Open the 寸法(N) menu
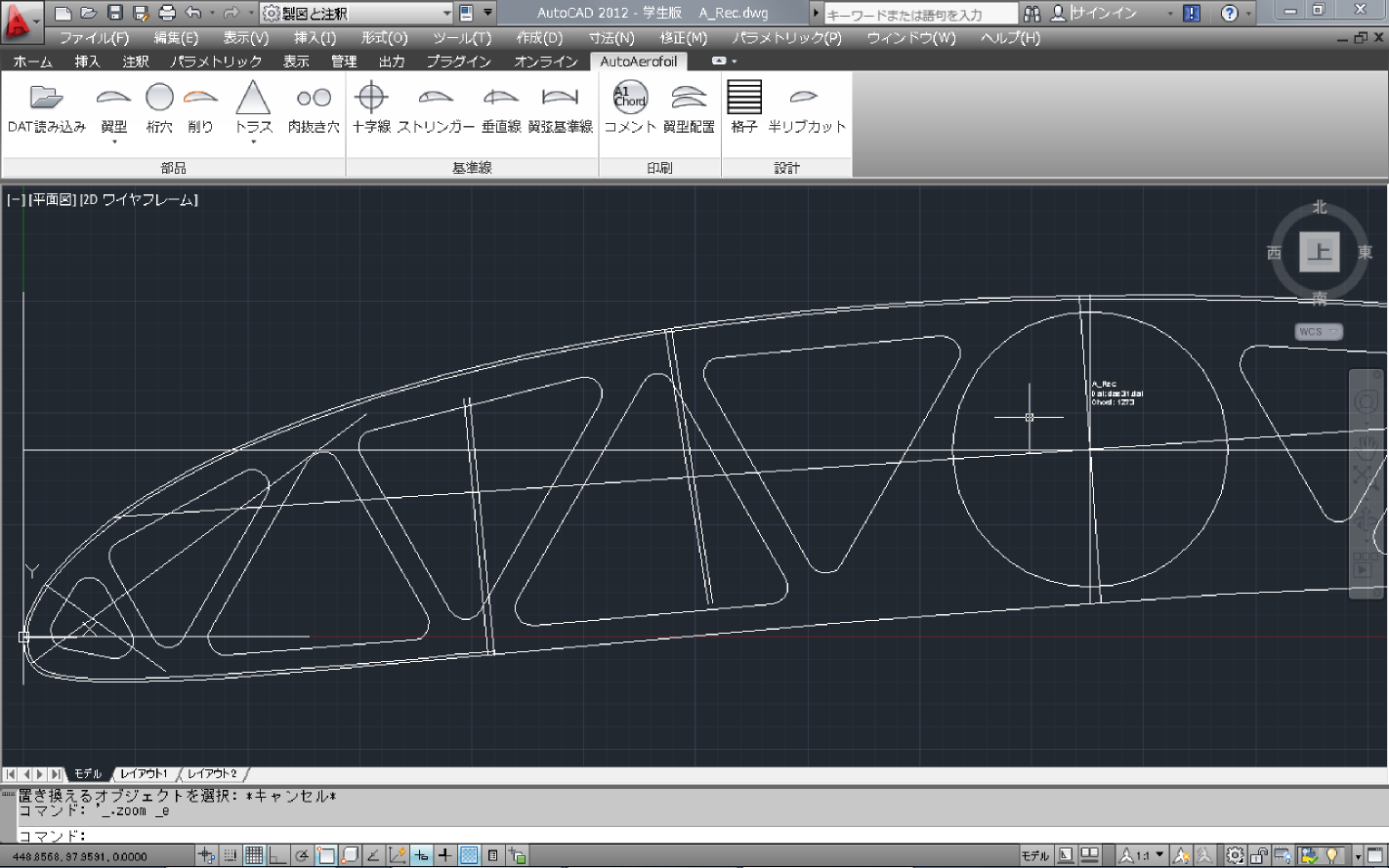1389x868 pixels. coord(611,38)
